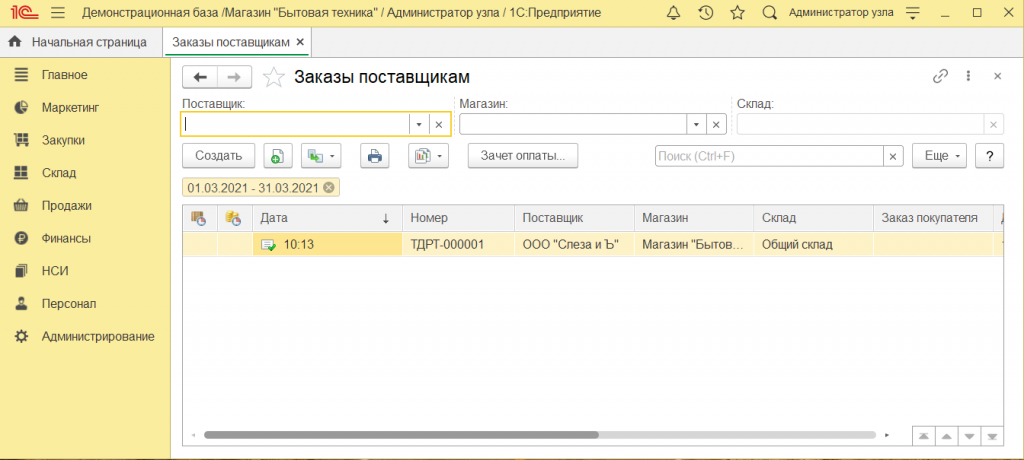Clear the Поставщик filter field
Viewport: 1024px width, 460px height.
point(438,124)
